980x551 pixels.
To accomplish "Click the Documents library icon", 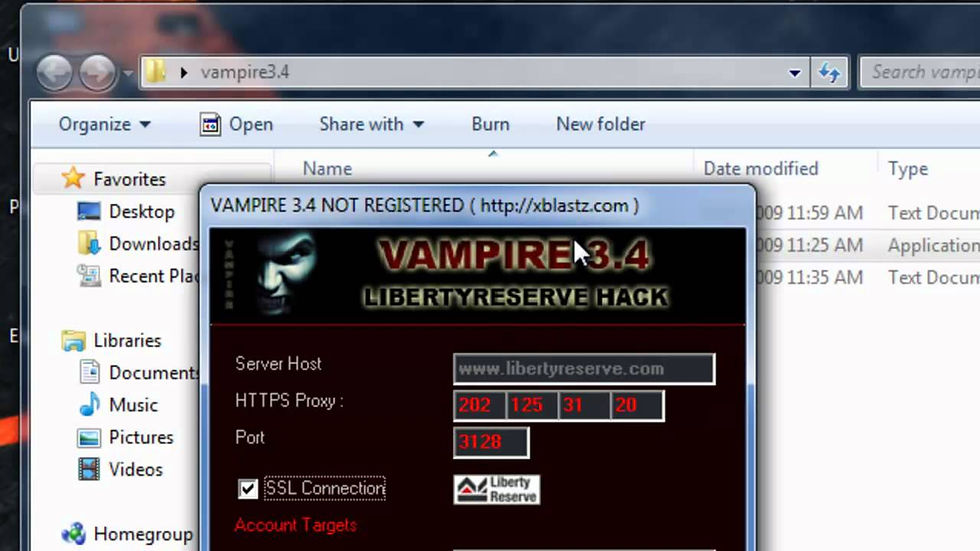I will click(x=89, y=372).
